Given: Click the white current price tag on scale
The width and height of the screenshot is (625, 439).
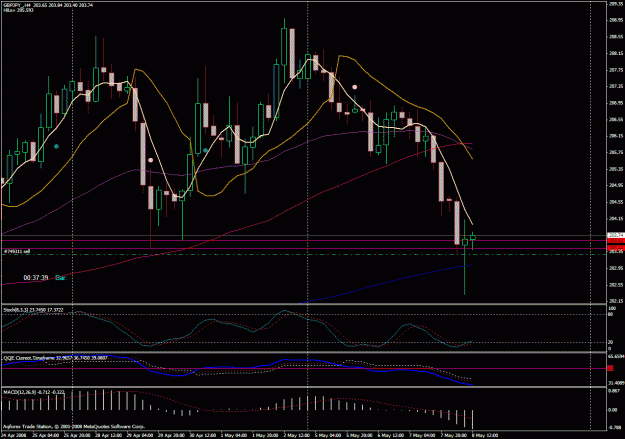Looking at the screenshot, I should pos(616,236).
